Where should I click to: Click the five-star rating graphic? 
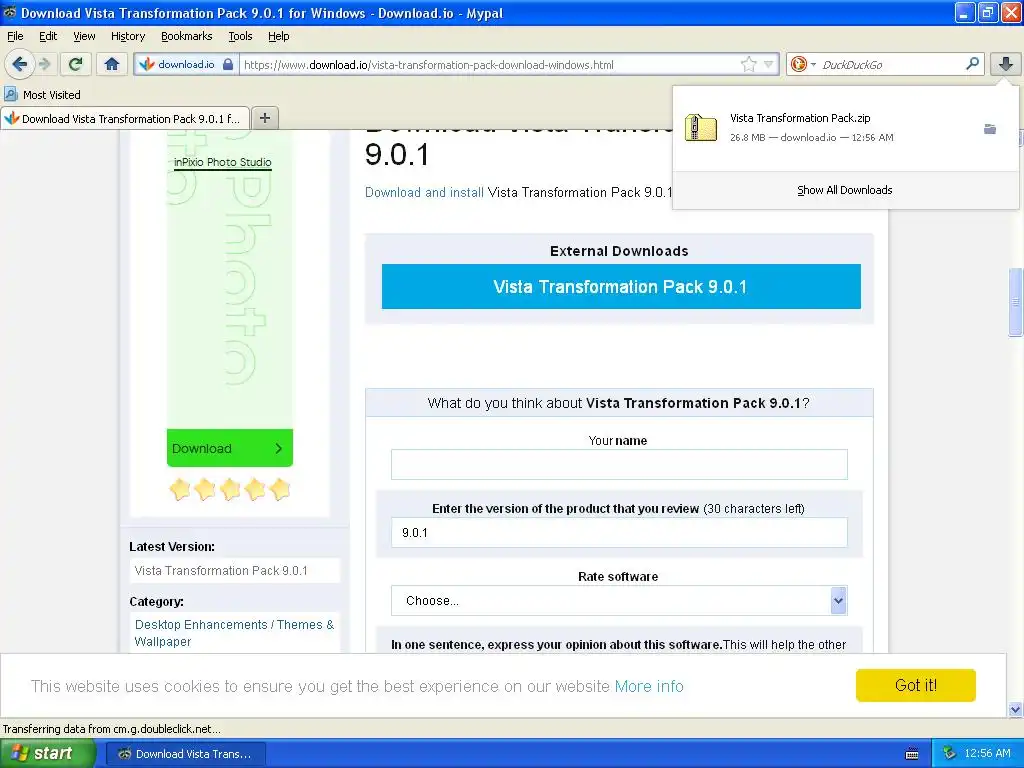230,488
